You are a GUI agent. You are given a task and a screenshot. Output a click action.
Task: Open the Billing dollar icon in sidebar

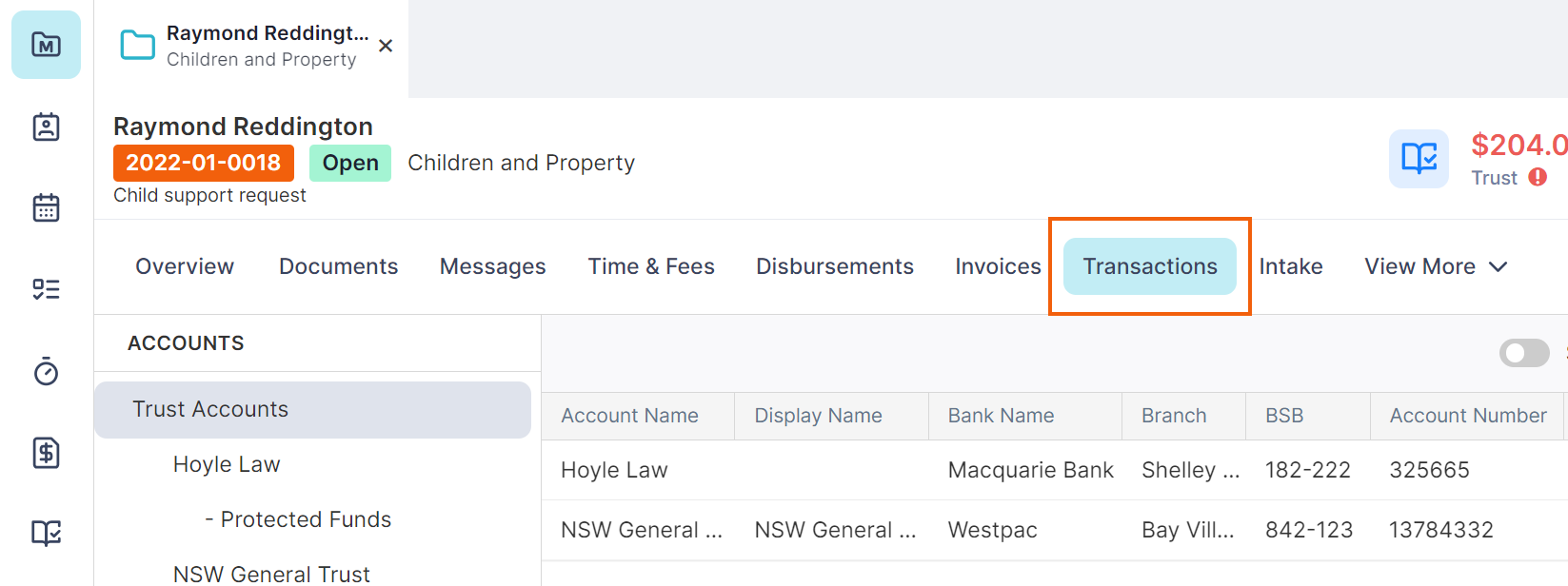tap(46, 452)
